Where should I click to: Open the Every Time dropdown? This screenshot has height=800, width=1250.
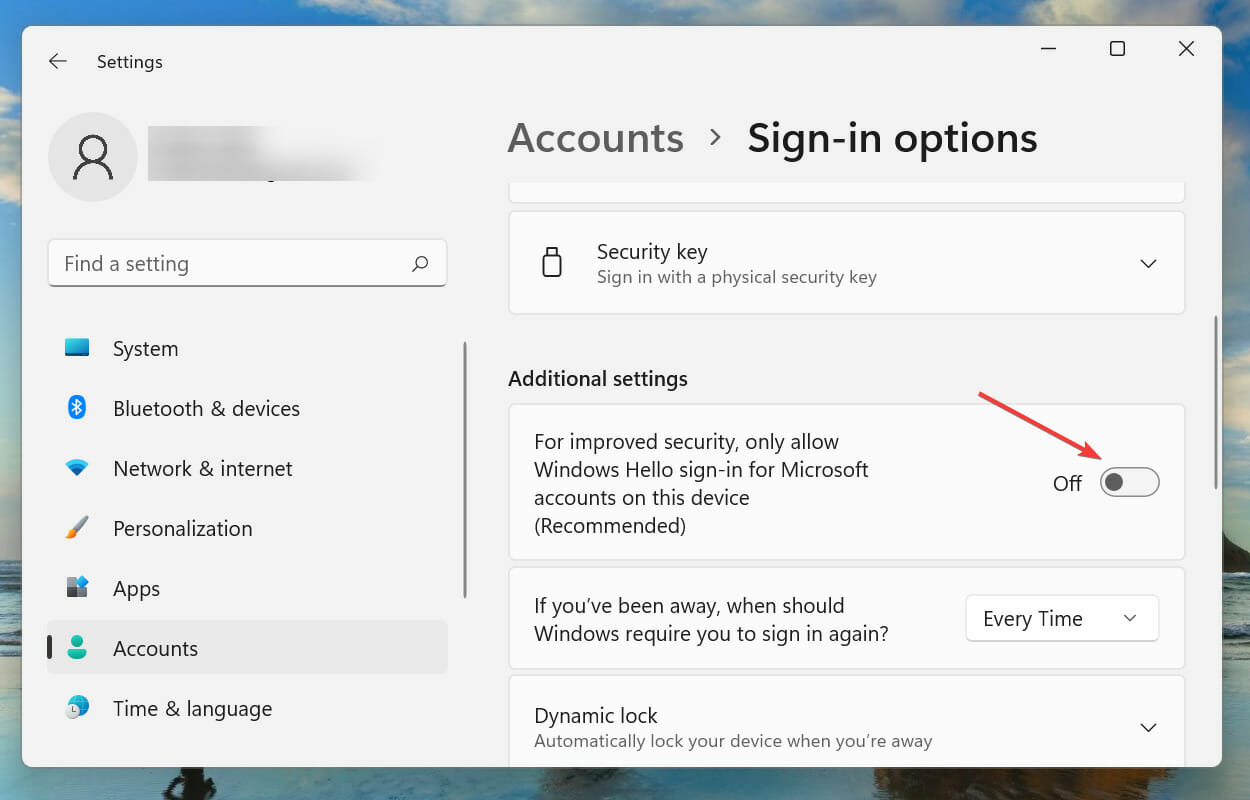pyautogui.click(x=1062, y=618)
